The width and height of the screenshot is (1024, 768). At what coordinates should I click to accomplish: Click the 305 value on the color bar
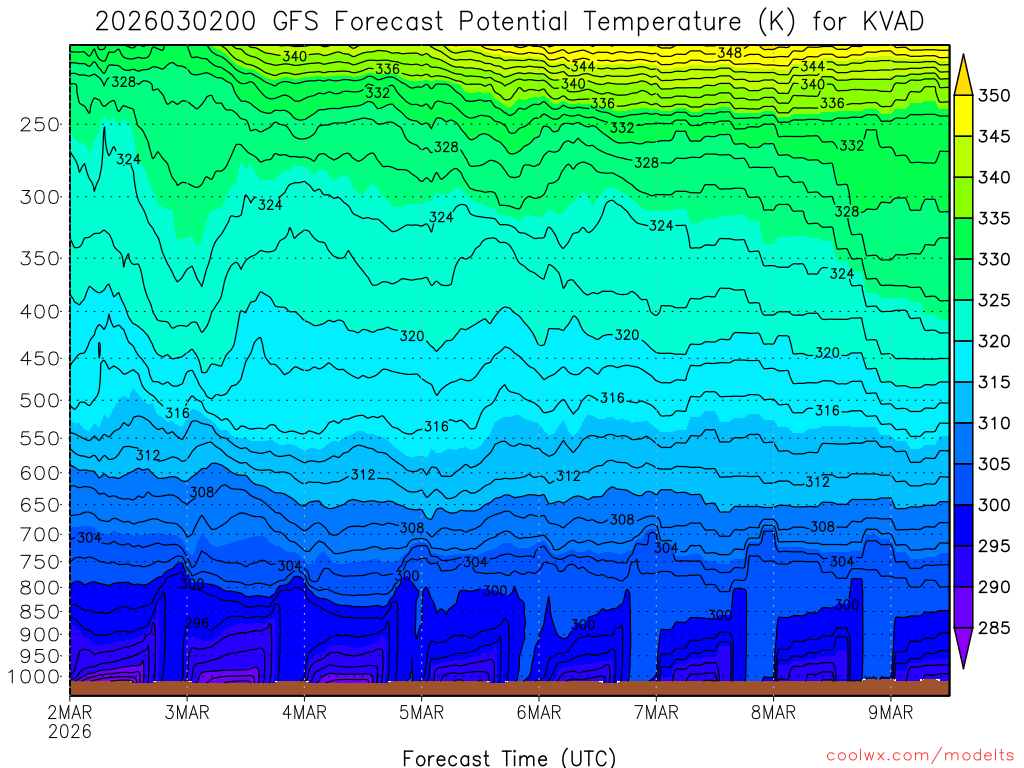(x=994, y=464)
